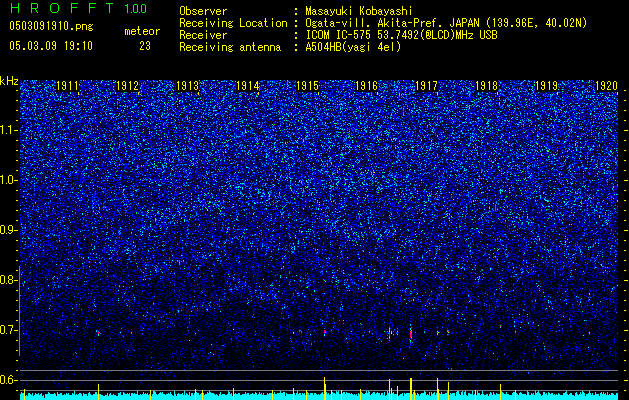Click the date stamp 05.03.09 19:10
The image size is (629, 400).
coord(51,46)
